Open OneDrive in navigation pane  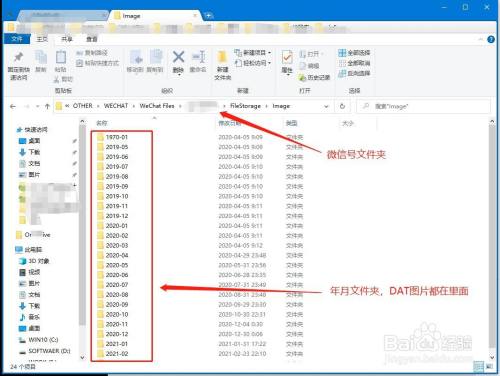point(33,235)
